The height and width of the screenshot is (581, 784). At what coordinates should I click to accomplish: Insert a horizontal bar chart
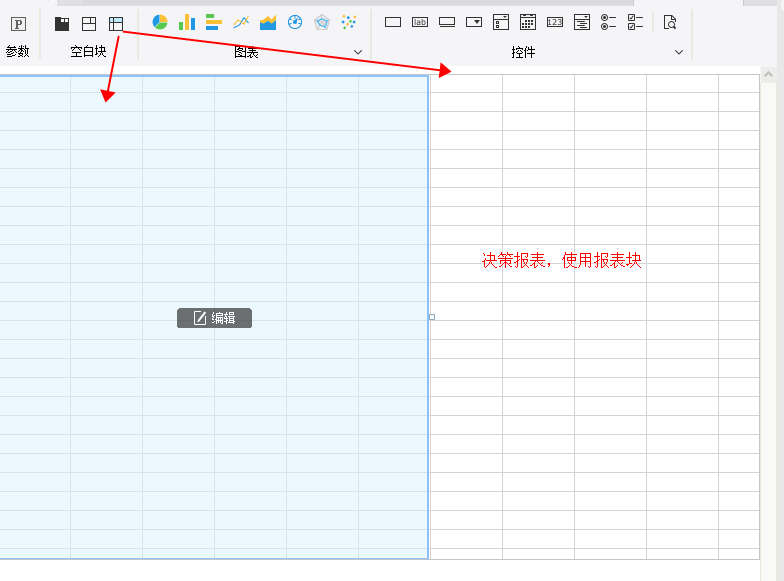[x=214, y=22]
